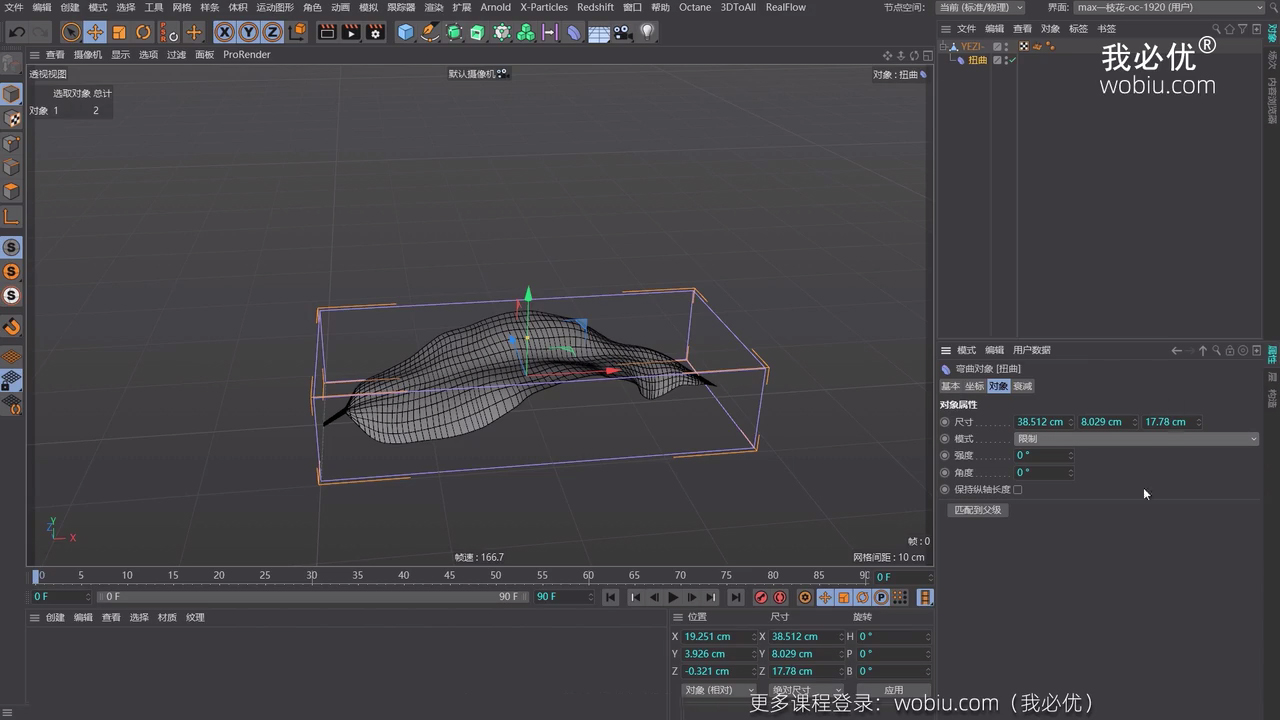Render to Picture Viewer
Screen dimensions: 1280x720
coord(351,32)
